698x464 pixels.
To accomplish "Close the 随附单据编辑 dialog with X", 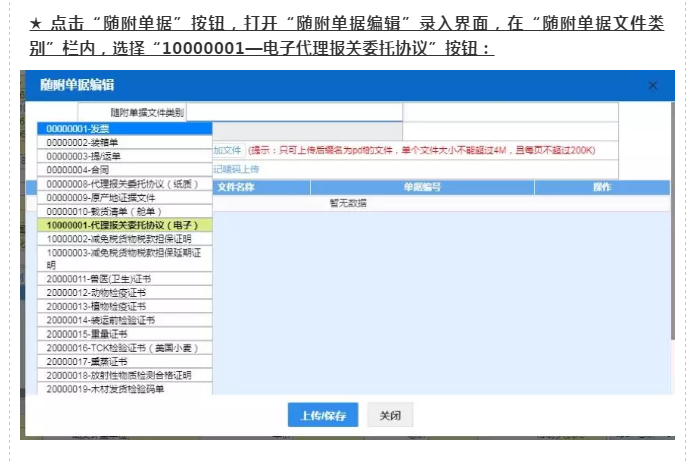I will [653, 87].
